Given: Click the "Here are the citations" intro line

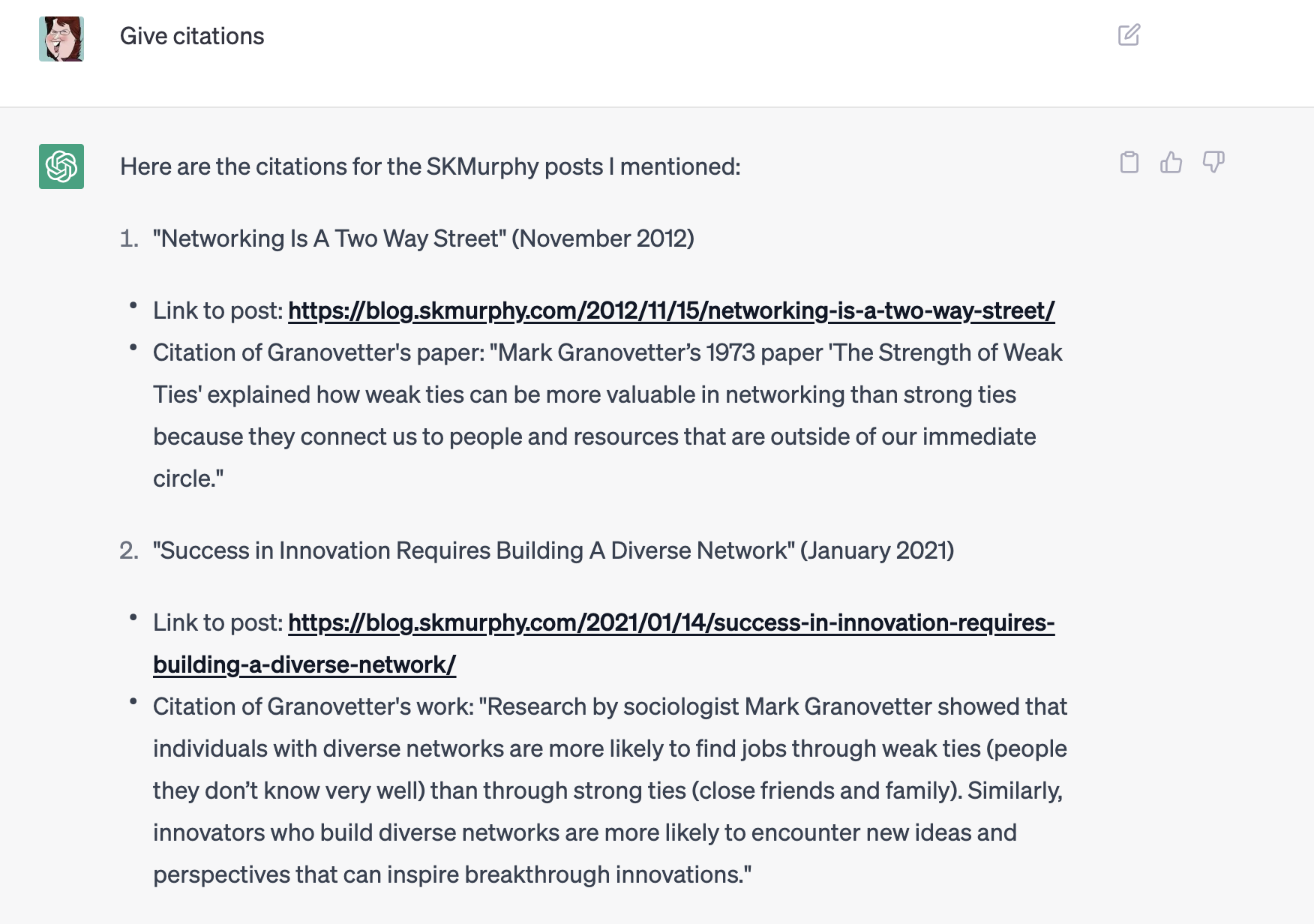Looking at the screenshot, I should 430,166.
